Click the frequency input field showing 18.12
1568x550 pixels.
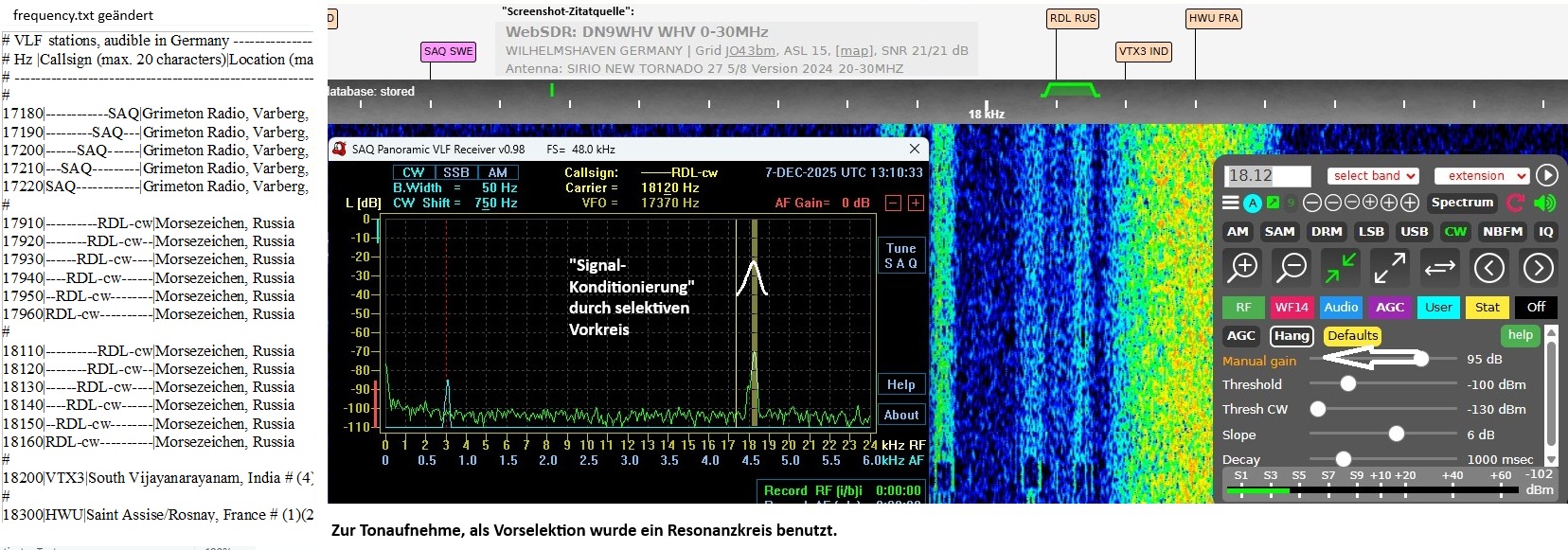(x=1268, y=175)
